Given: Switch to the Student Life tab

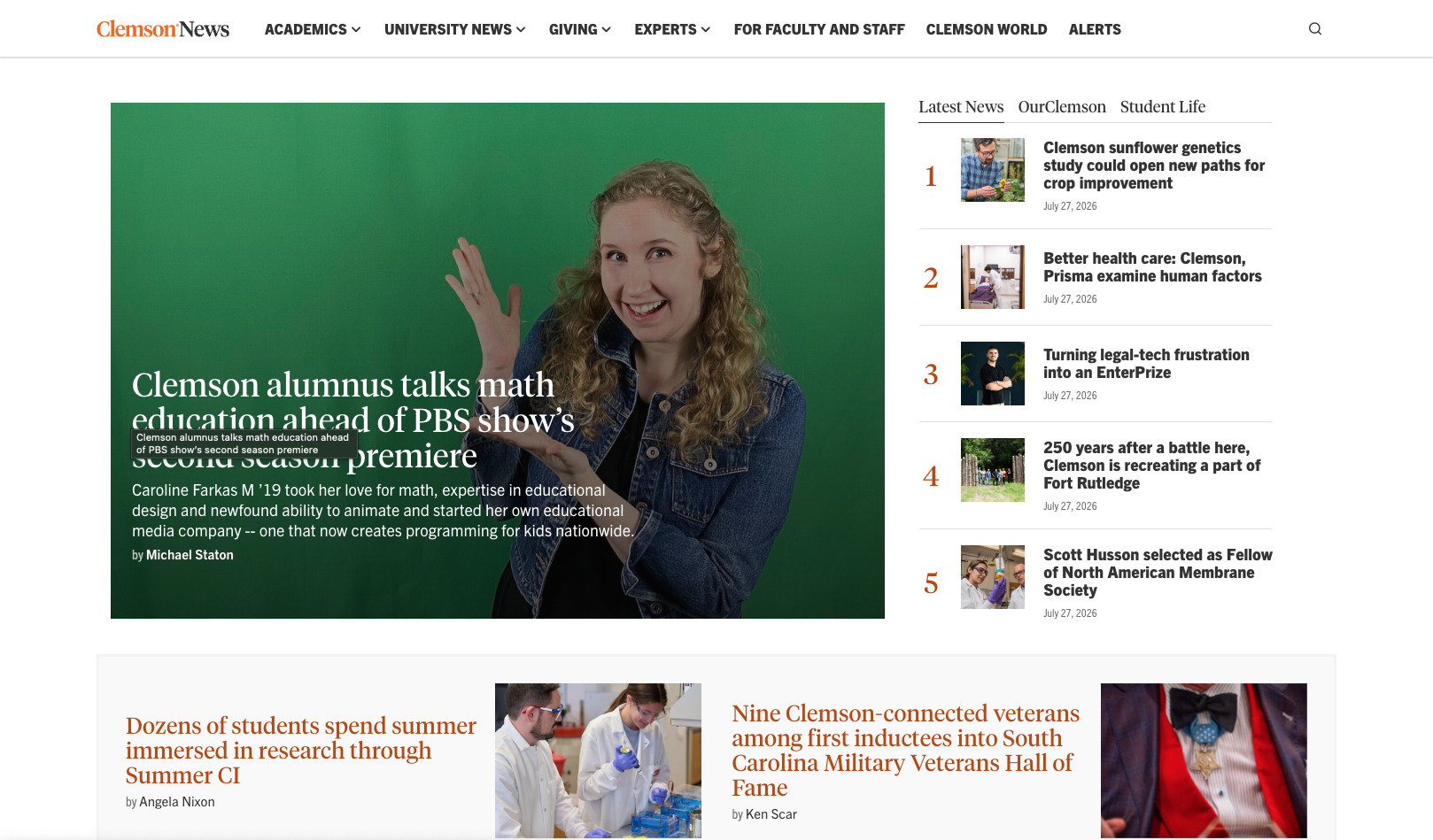Looking at the screenshot, I should [1163, 107].
